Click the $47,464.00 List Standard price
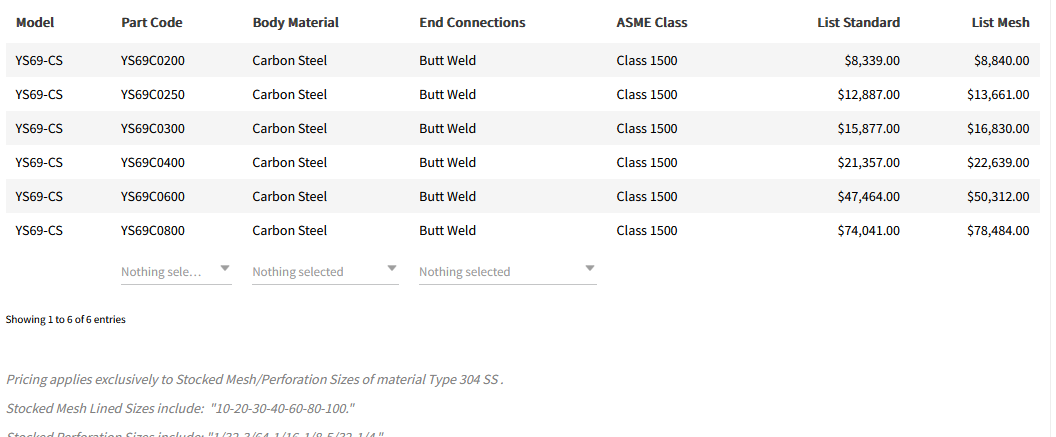The image size is (1056, 437). 868,196
